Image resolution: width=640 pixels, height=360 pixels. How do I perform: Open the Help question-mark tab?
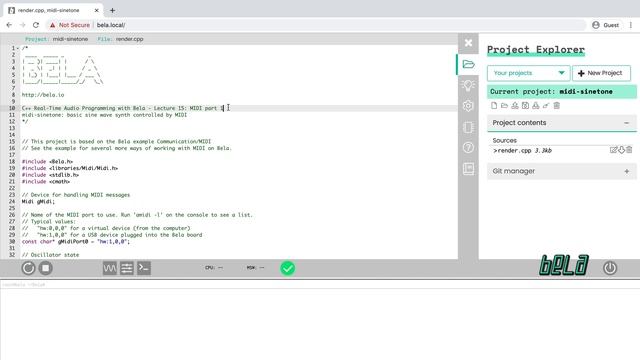tap(468, 147)
